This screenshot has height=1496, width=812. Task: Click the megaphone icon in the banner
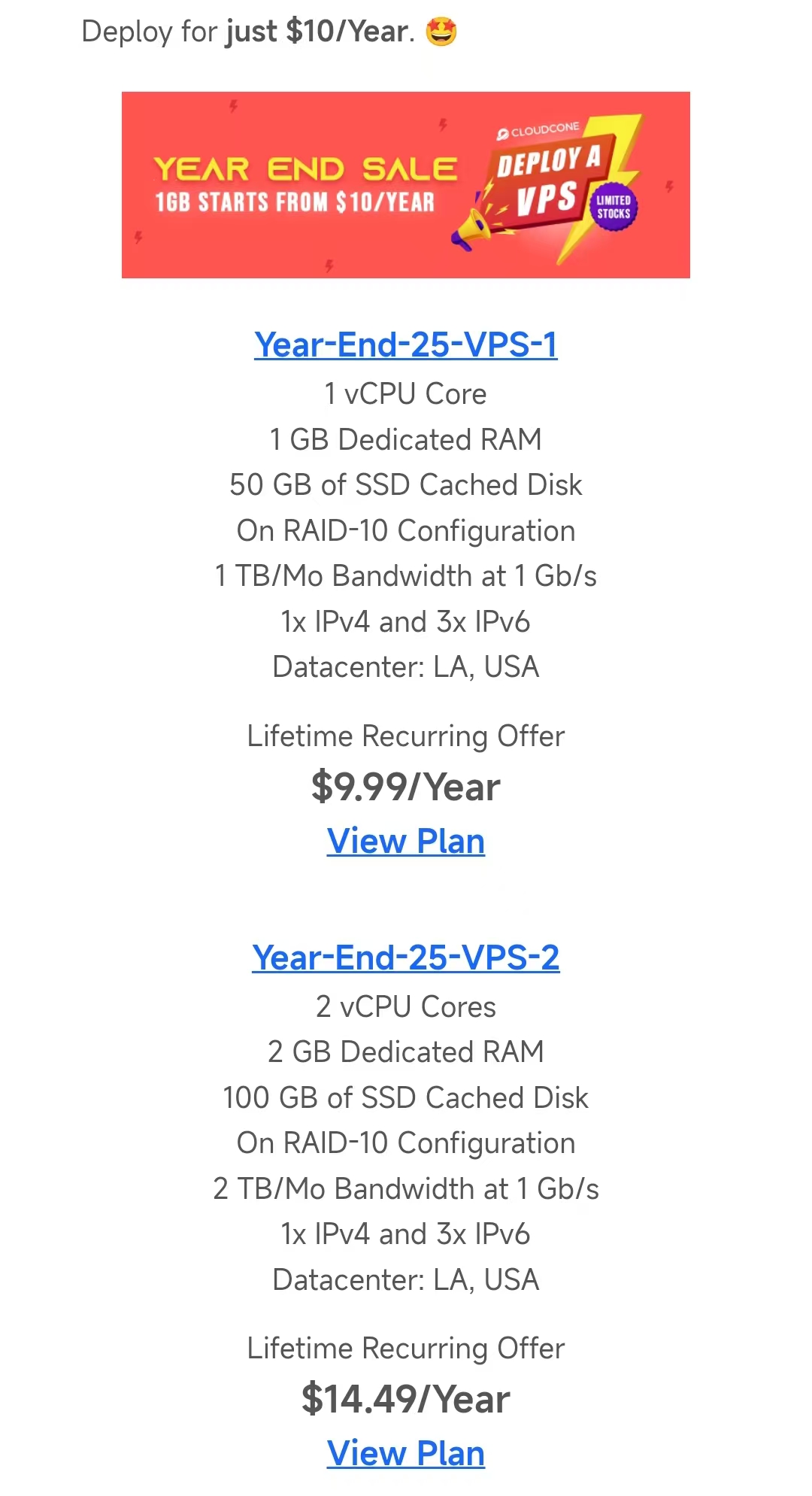[x=471, y=229]
